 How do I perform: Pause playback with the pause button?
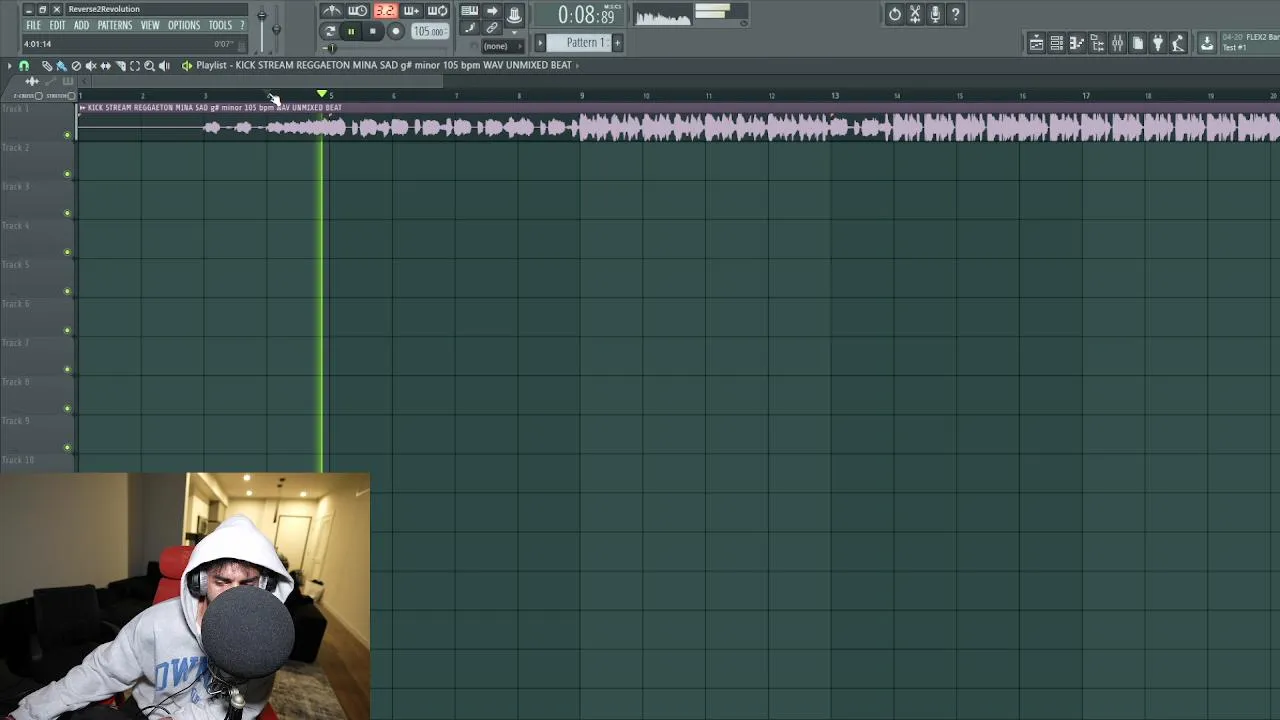click(351, 32)
